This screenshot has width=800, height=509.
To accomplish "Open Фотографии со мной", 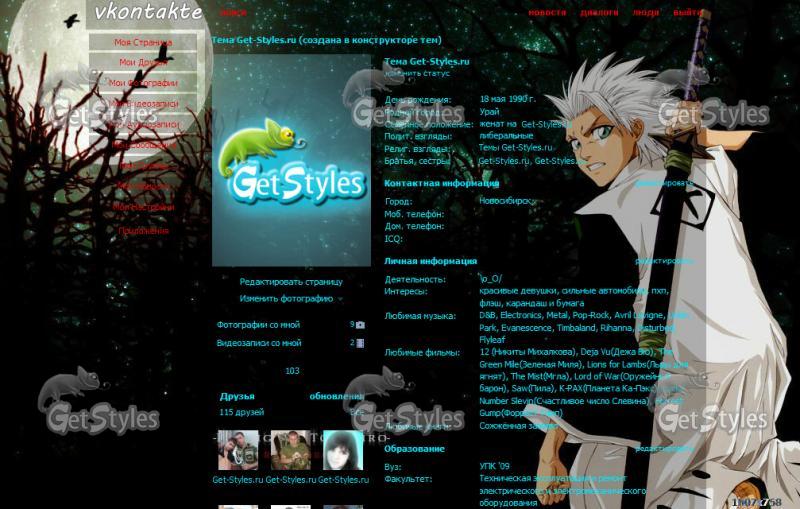I will click(258, 325).
